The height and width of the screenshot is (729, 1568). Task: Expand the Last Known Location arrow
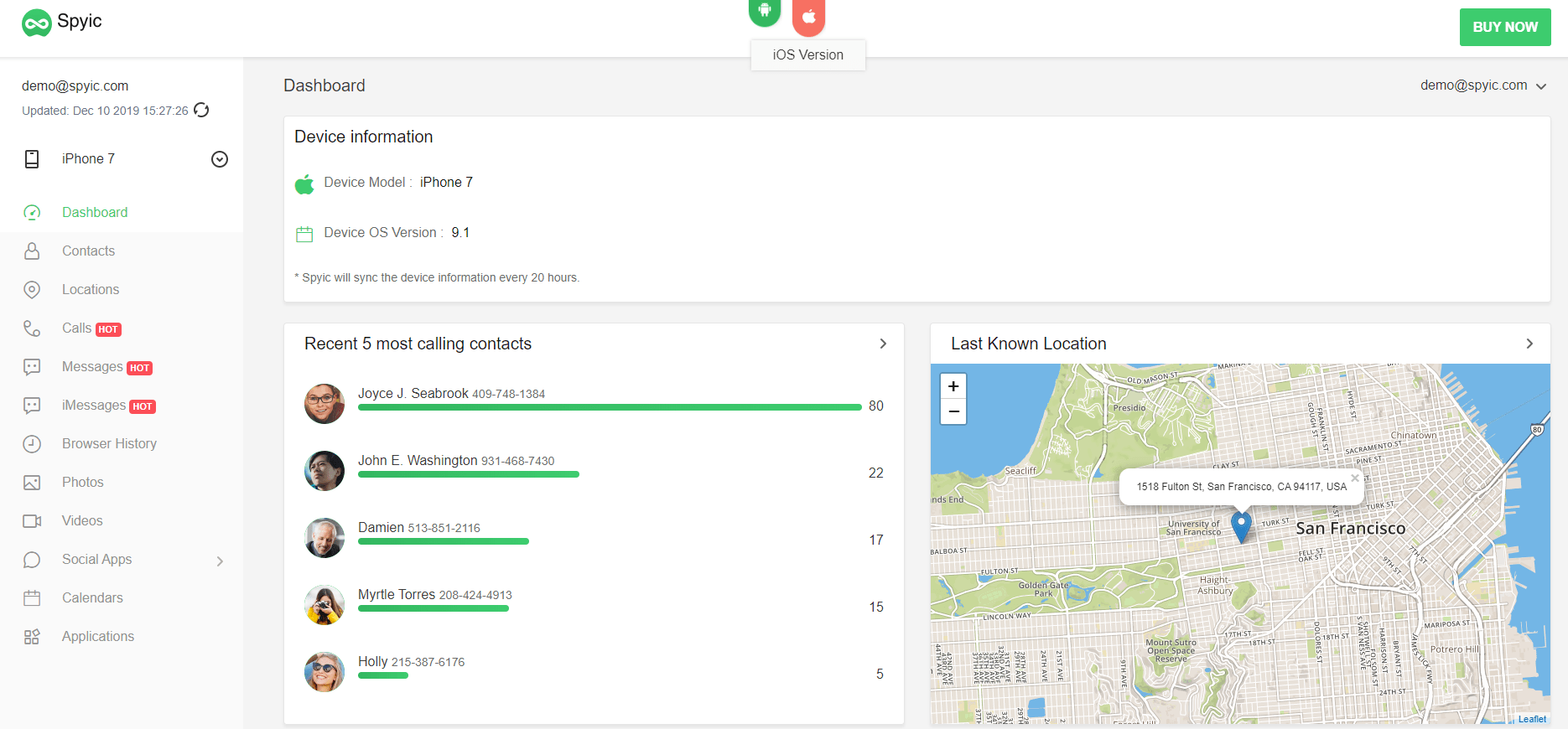pyautogui.click(x=1529, y=344)
